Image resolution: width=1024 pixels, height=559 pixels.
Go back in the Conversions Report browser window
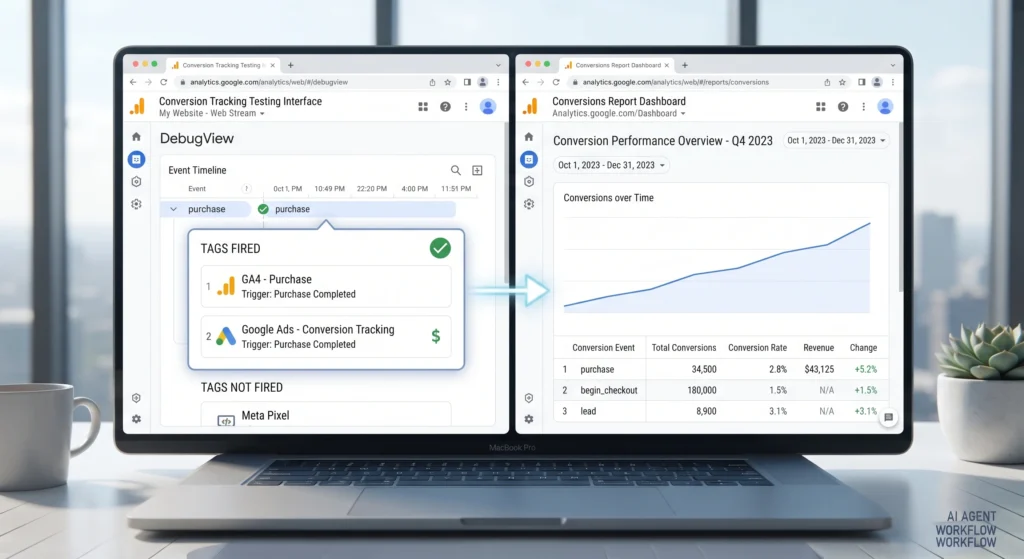(x=526, y=82)
